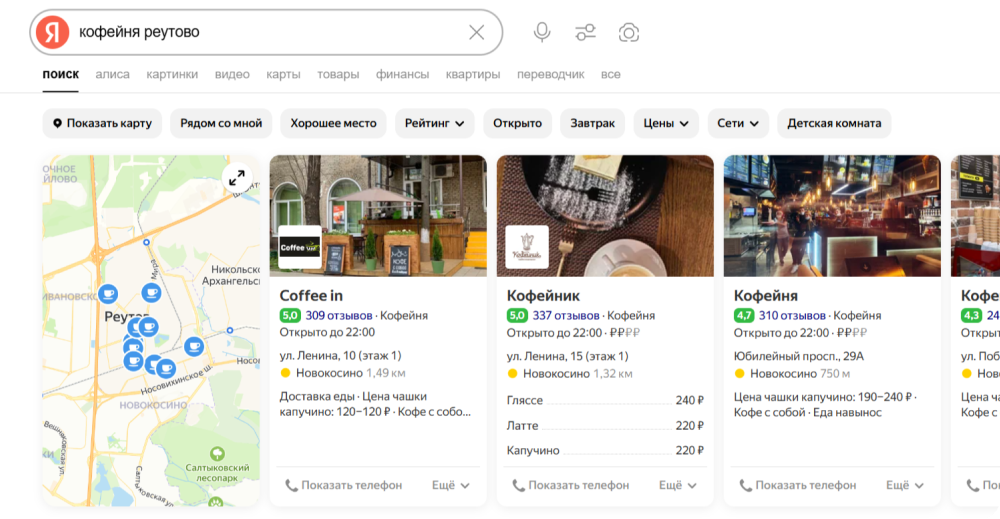
Task: Open image search camera icon
Action: pyautogui.click(x=629, y=33)
